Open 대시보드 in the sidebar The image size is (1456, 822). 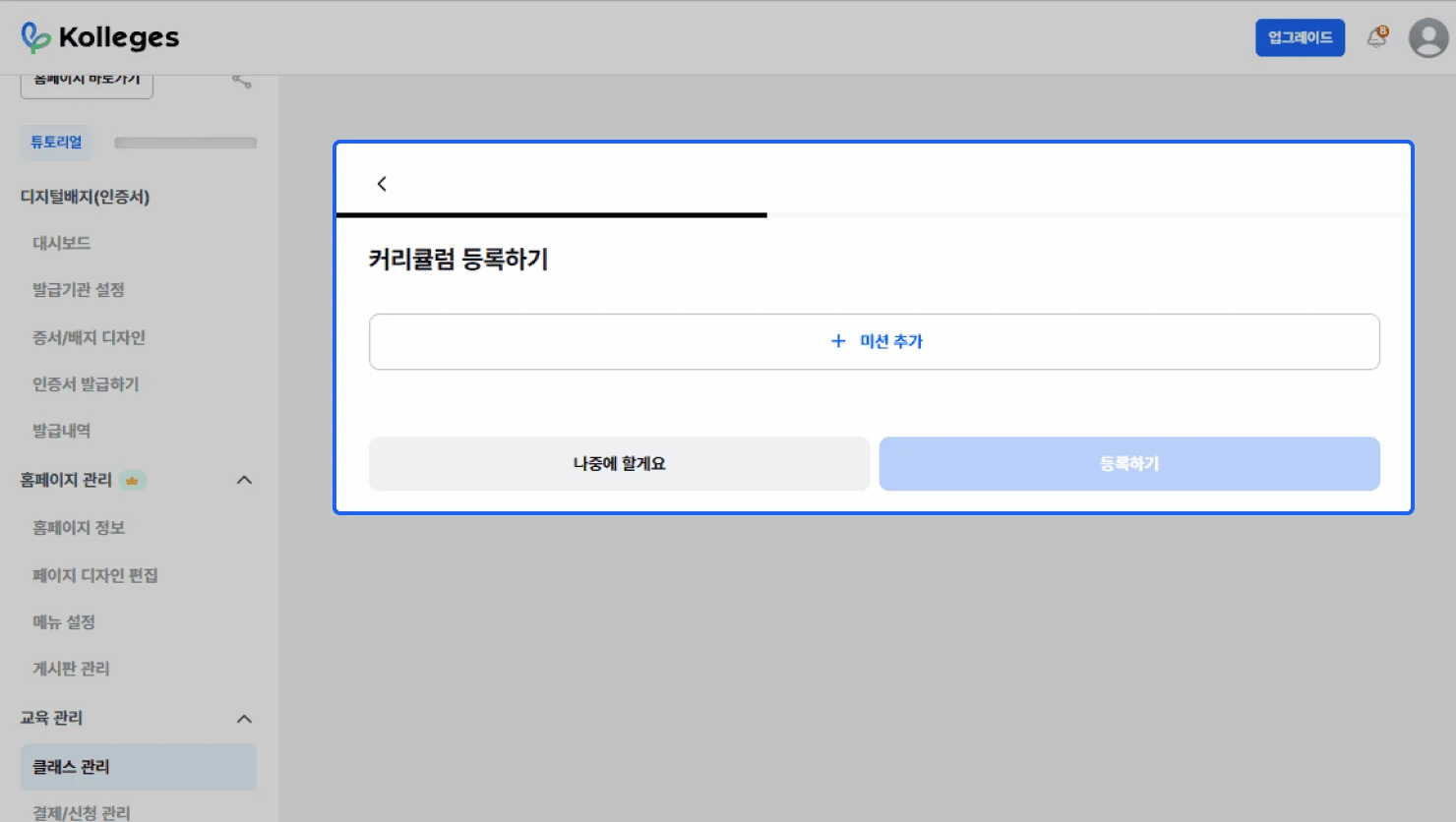61,243
